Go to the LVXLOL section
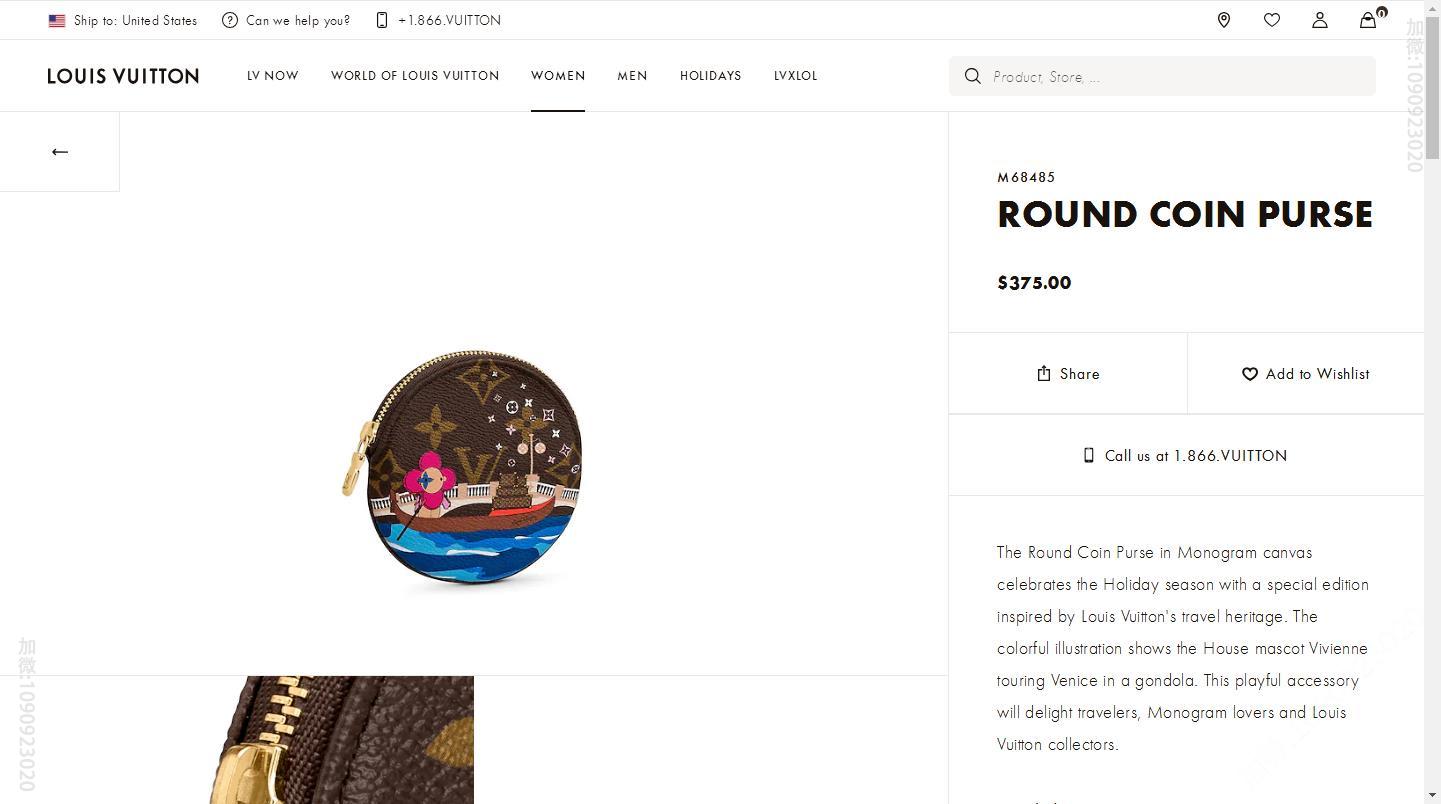Viewport: 1441px width, 804px height. (x=795, y=76)
